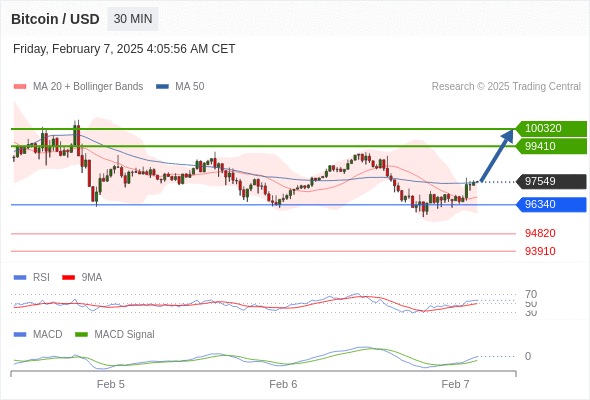
Task: Click the RSI 70 level label
Action: pyautogui.click(x=531, y=294)
